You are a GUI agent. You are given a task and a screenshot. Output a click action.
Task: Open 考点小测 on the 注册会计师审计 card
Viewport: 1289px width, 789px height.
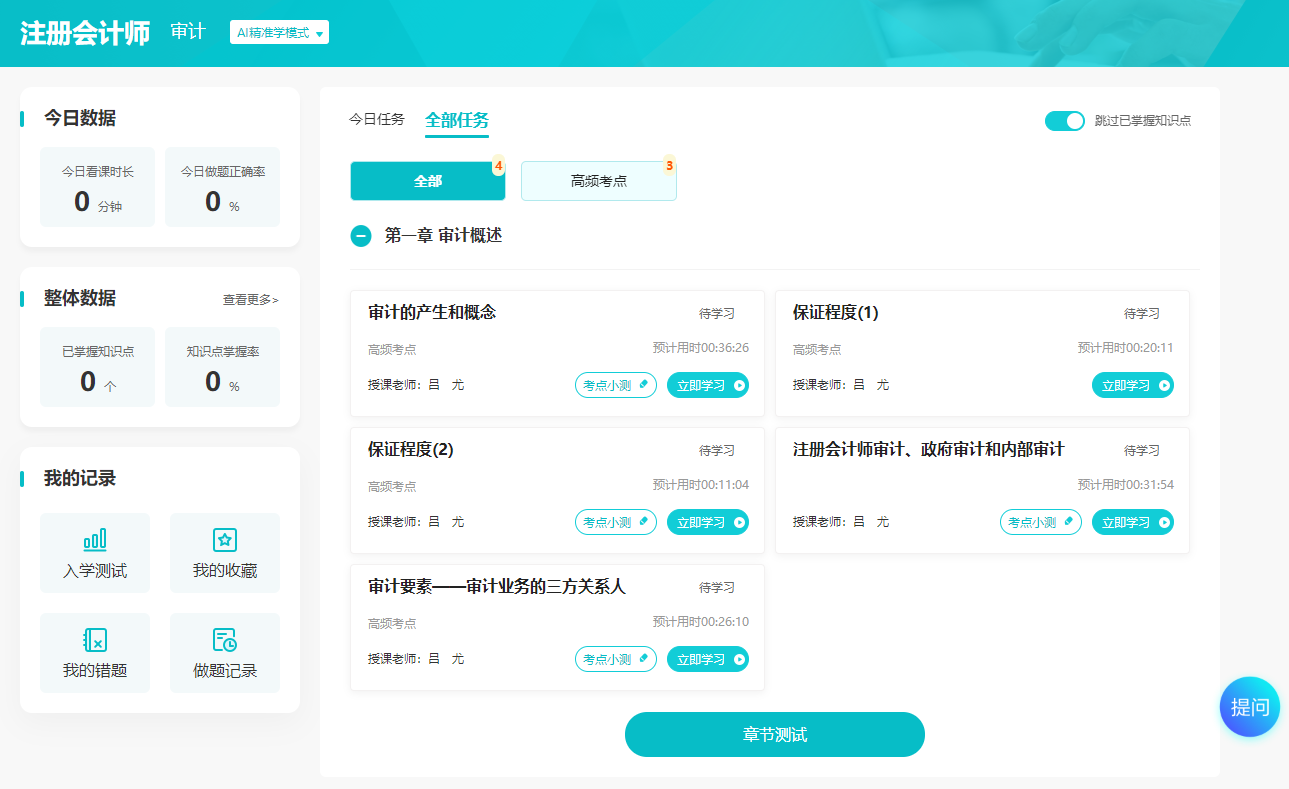[x=1040, y=521]
